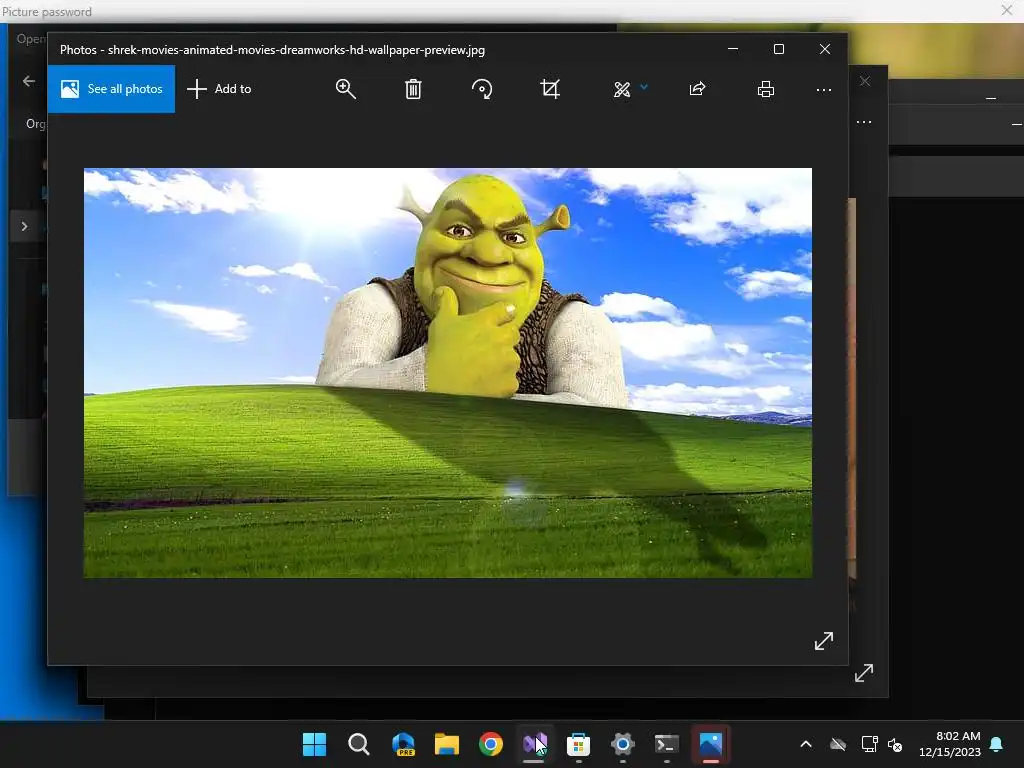This screenshot has height=768, width=1024.
Task: Launch Google Chrome from taskbar
Action: (x=490, y=744)
